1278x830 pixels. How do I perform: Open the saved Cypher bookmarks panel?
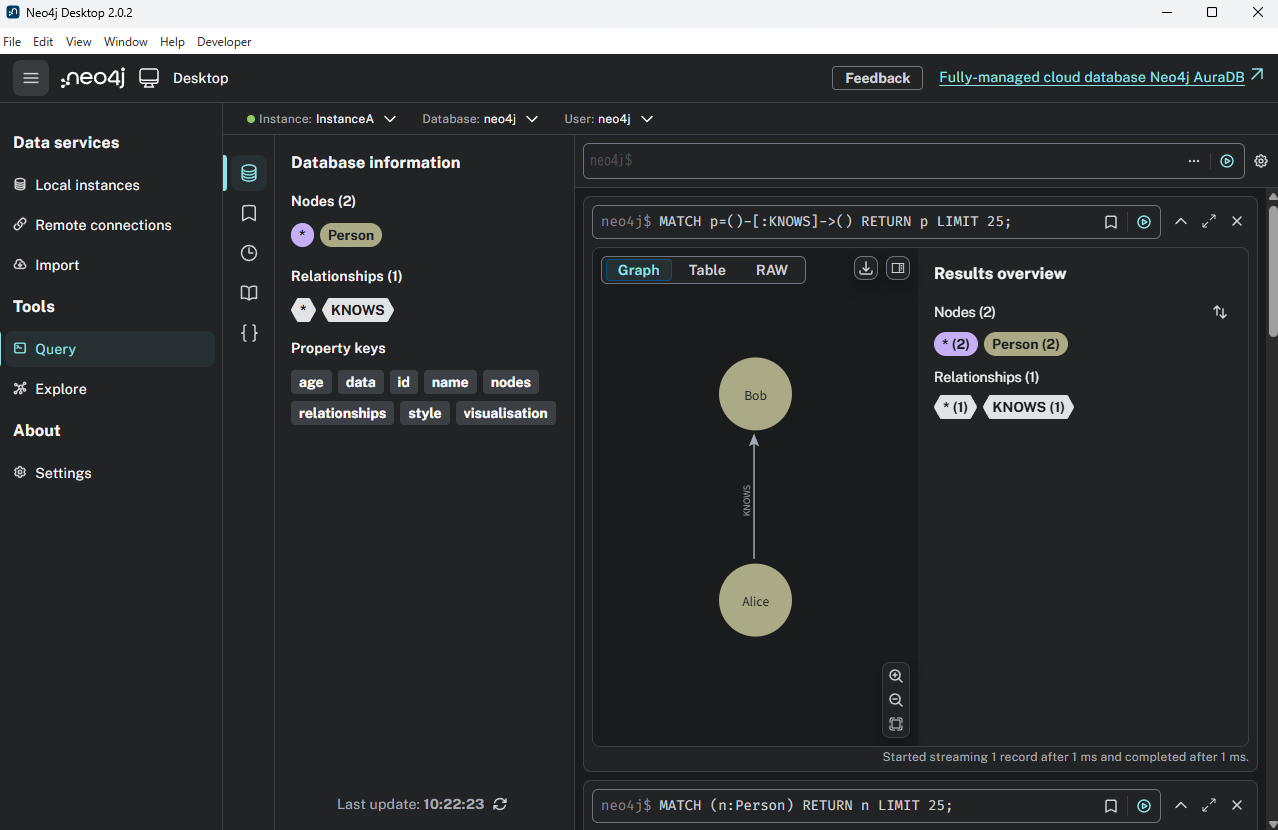pyautogui.click(x=249, y=213)
